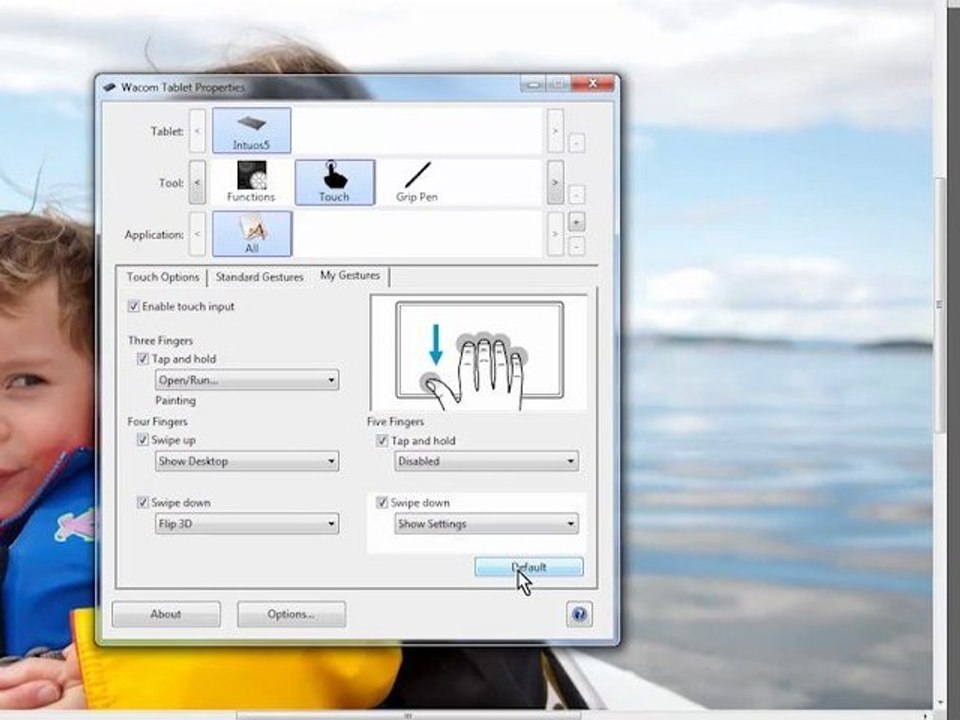Close the Wacom Tablet Properties window
Viewport: 960px width, 720px height.
click(593, 84)
